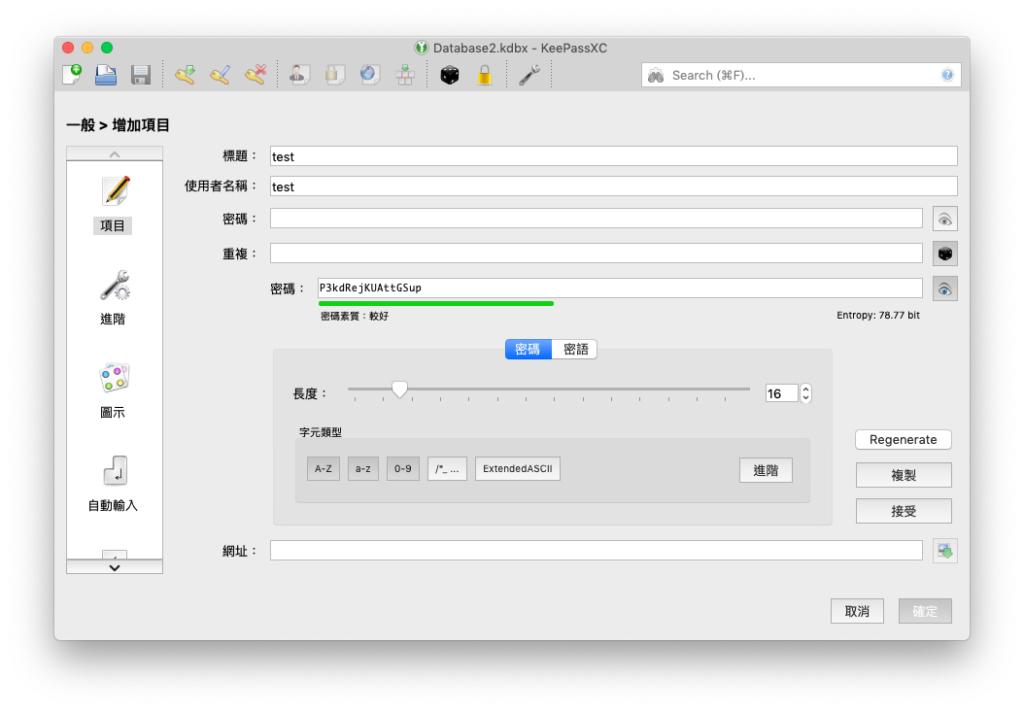Select 項目 in the left sidebar

pyautogui.click(x=113, y=204)
